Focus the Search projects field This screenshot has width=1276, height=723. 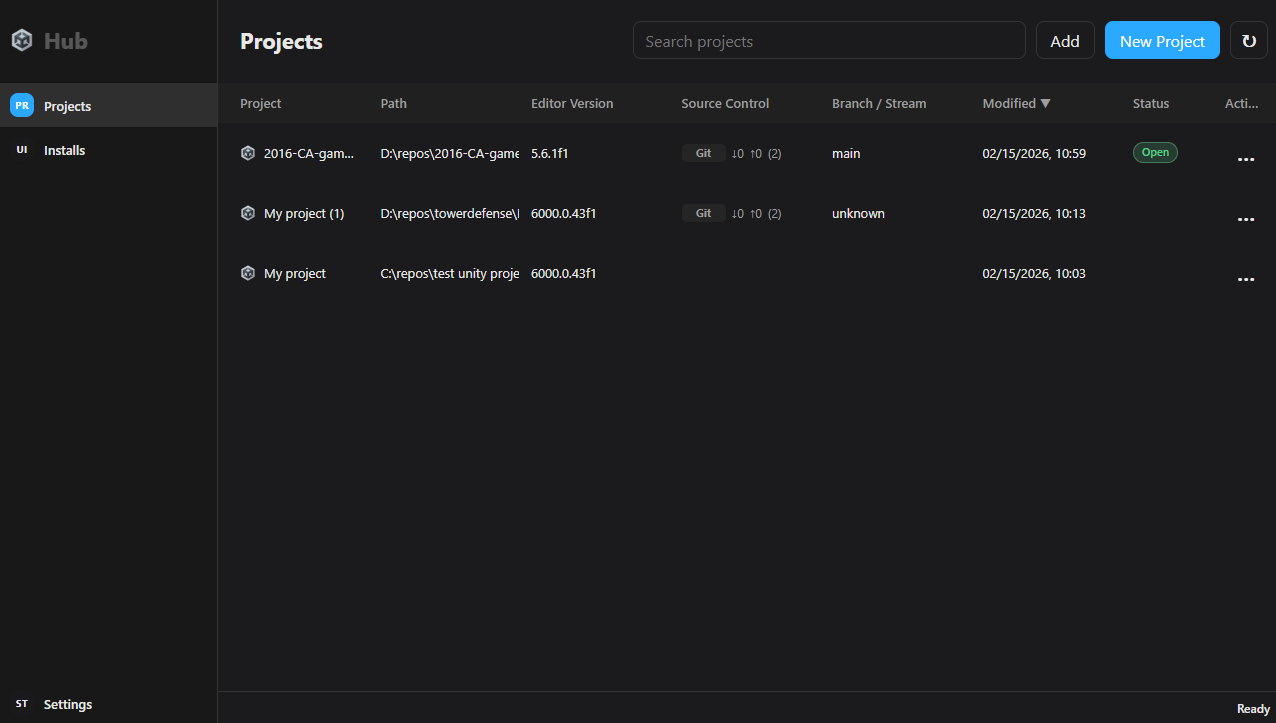click(828, 41)
